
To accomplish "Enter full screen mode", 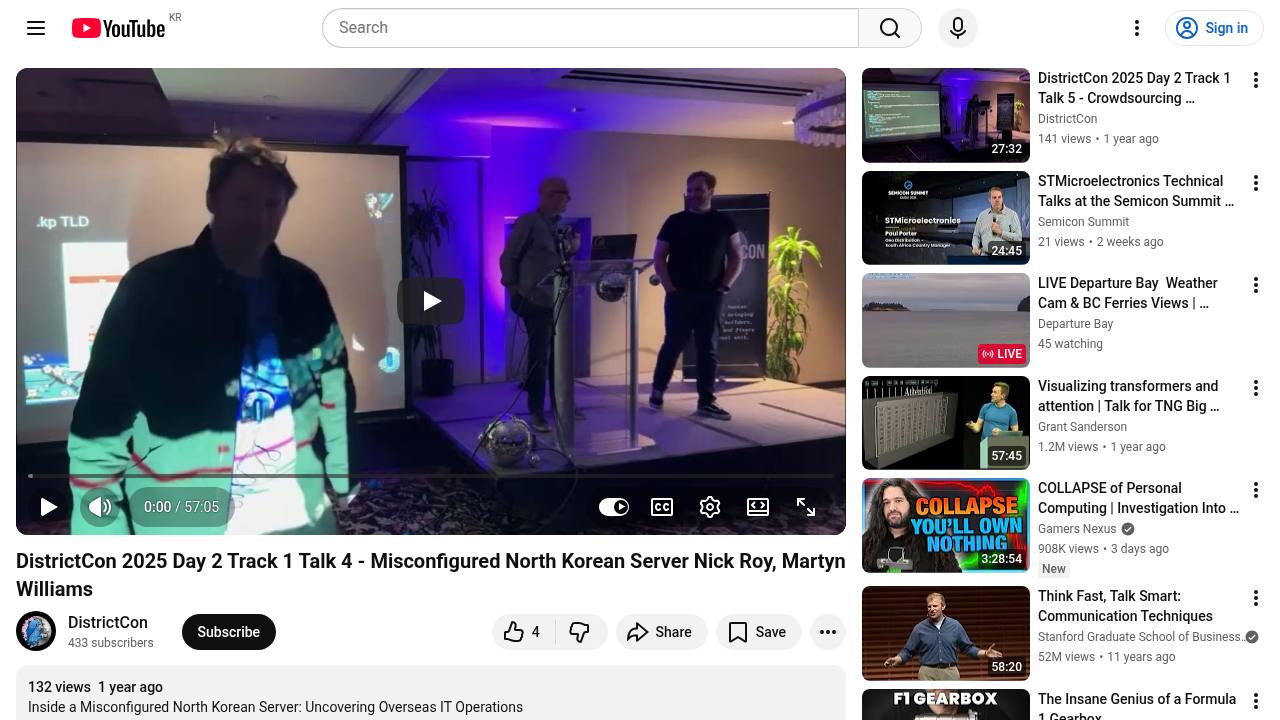I will coord(806,507).
